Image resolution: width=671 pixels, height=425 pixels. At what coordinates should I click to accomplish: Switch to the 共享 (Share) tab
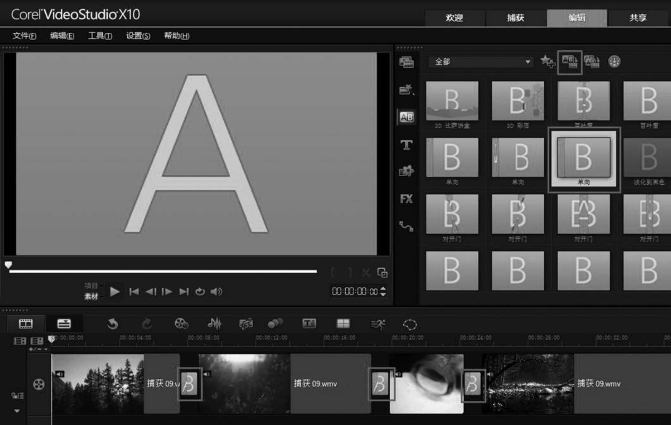tap(637, 18)
